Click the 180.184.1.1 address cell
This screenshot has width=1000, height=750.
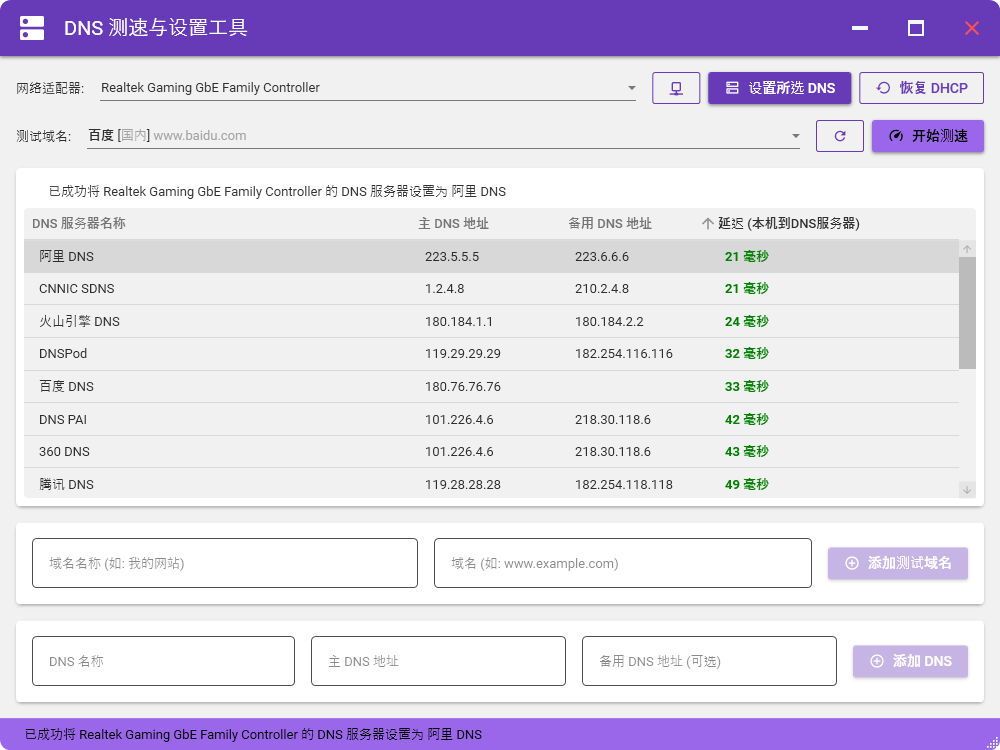pos(459,321)
